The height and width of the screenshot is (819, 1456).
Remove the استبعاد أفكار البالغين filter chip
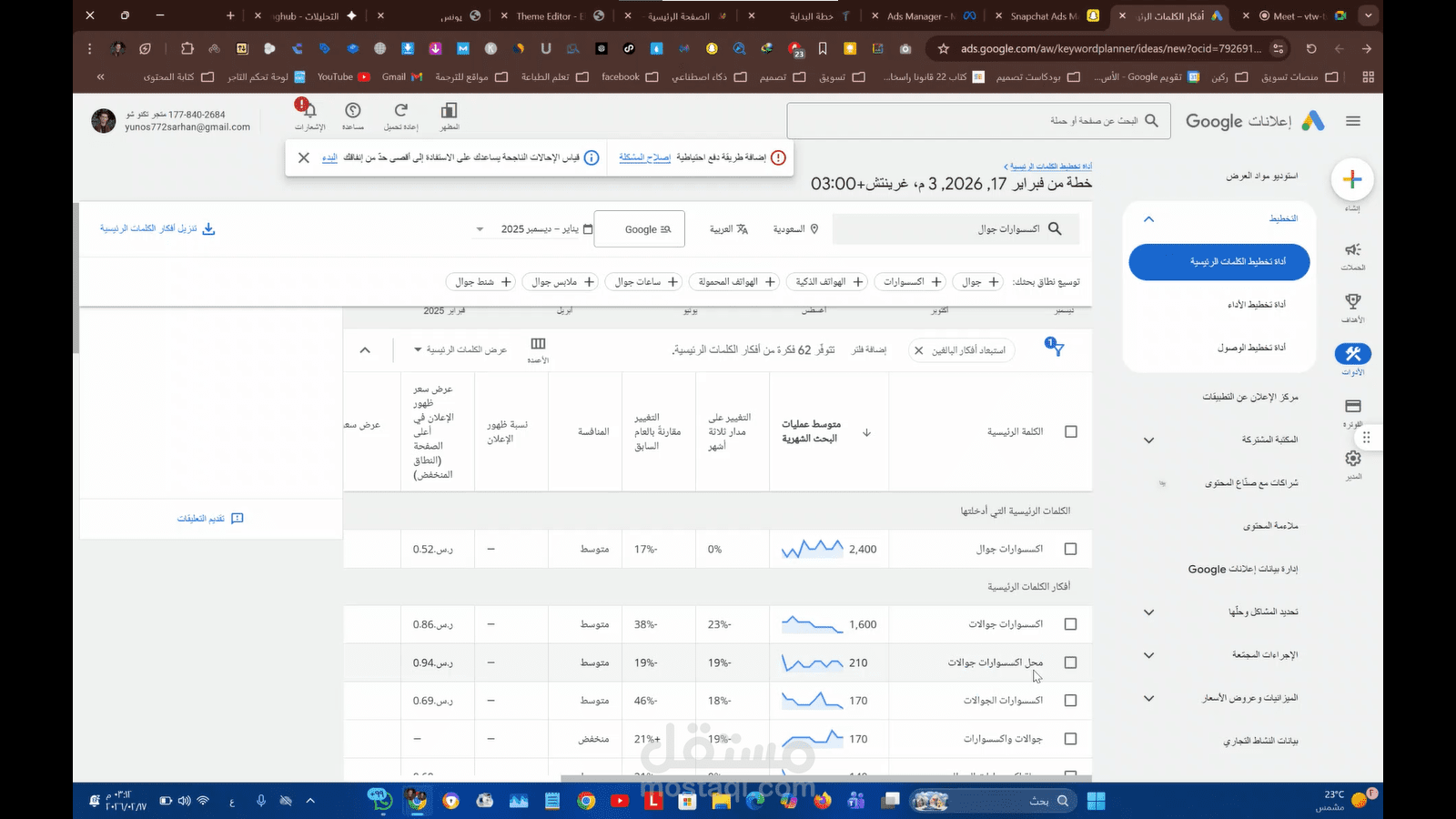coord(918,350)
